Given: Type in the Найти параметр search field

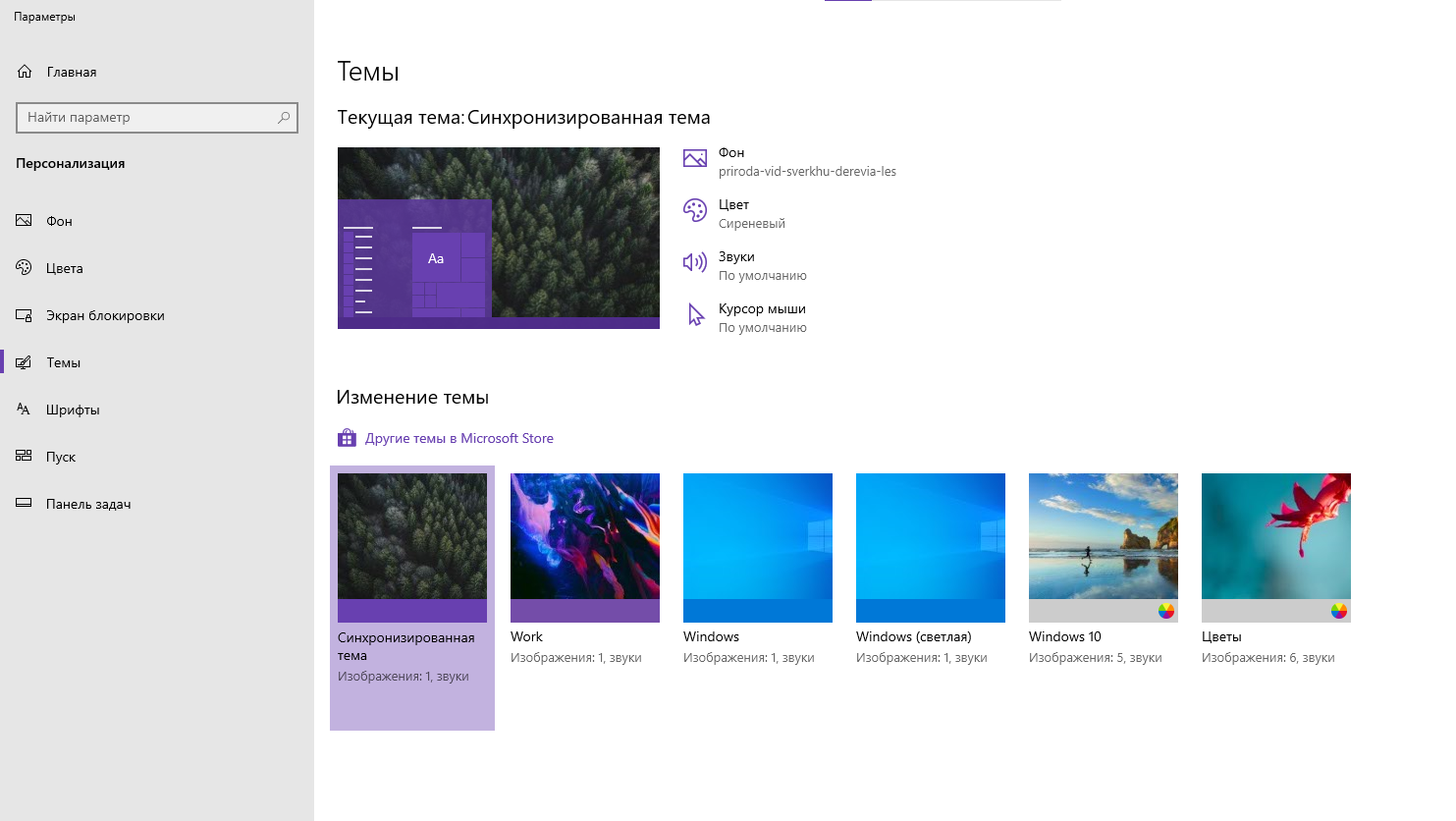Looking at the screenshot, I should pyautogui.click(x=147, y=118).
